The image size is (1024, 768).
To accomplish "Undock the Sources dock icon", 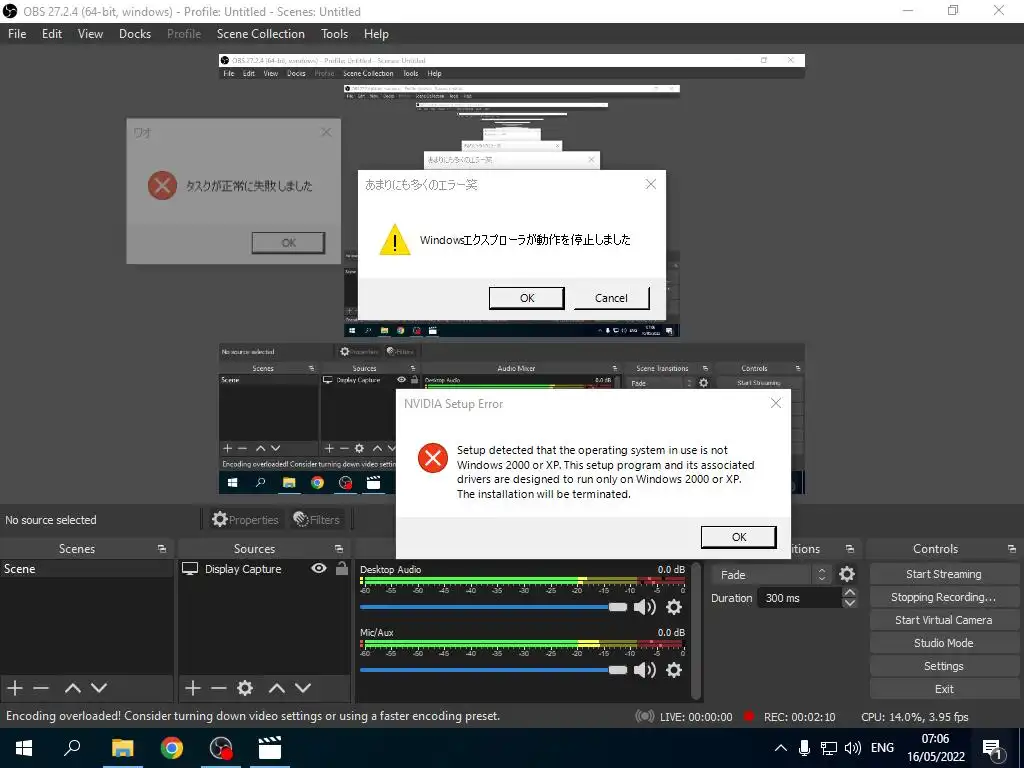I will (338, 549).
